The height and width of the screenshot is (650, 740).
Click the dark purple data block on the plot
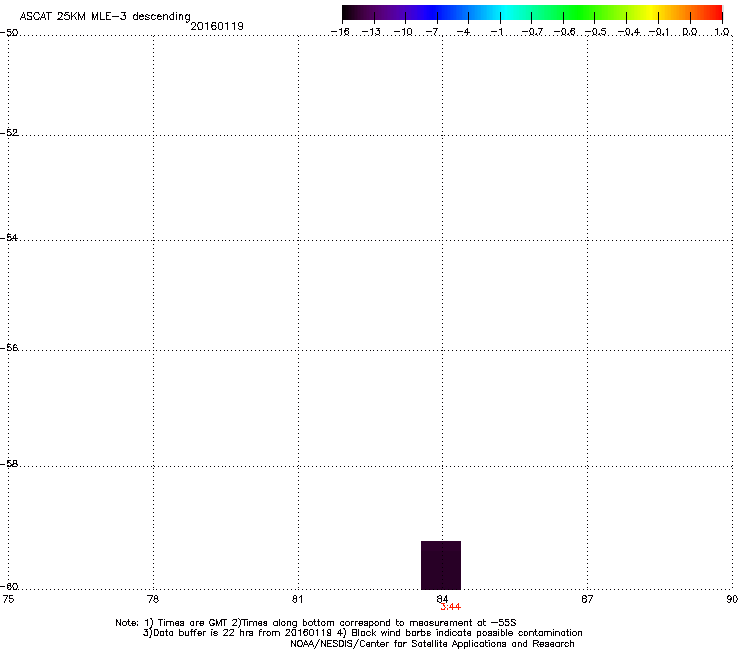click(441, 565)
